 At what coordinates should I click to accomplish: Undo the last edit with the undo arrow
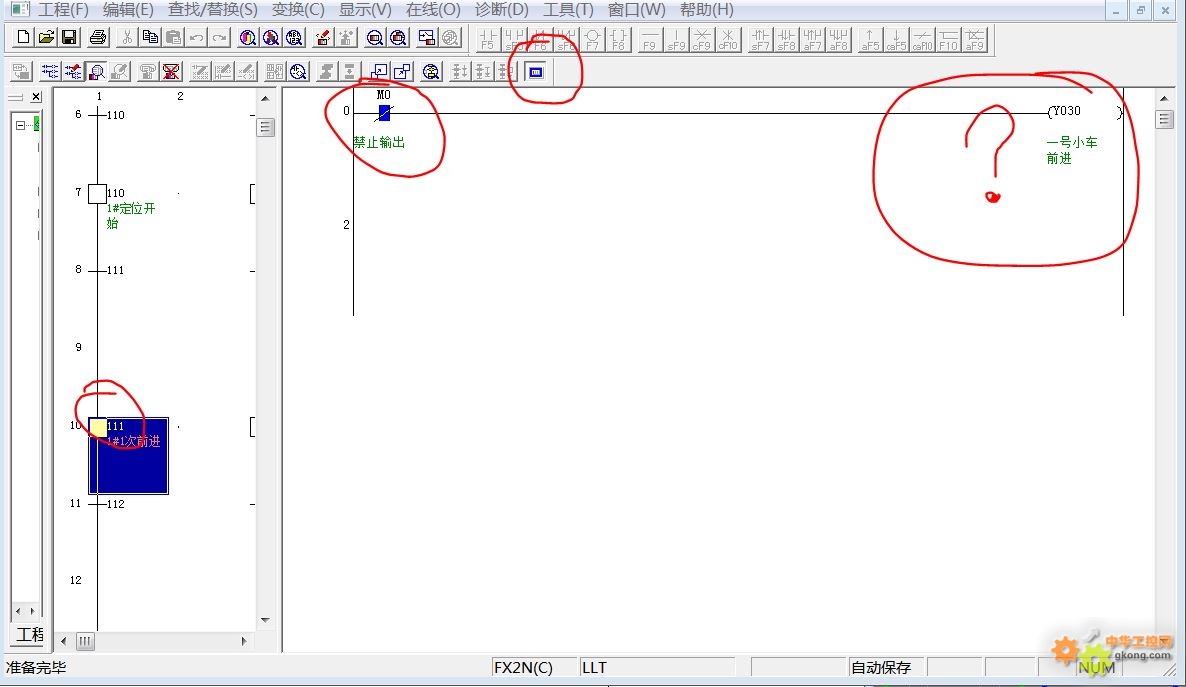tap(196, 37)
